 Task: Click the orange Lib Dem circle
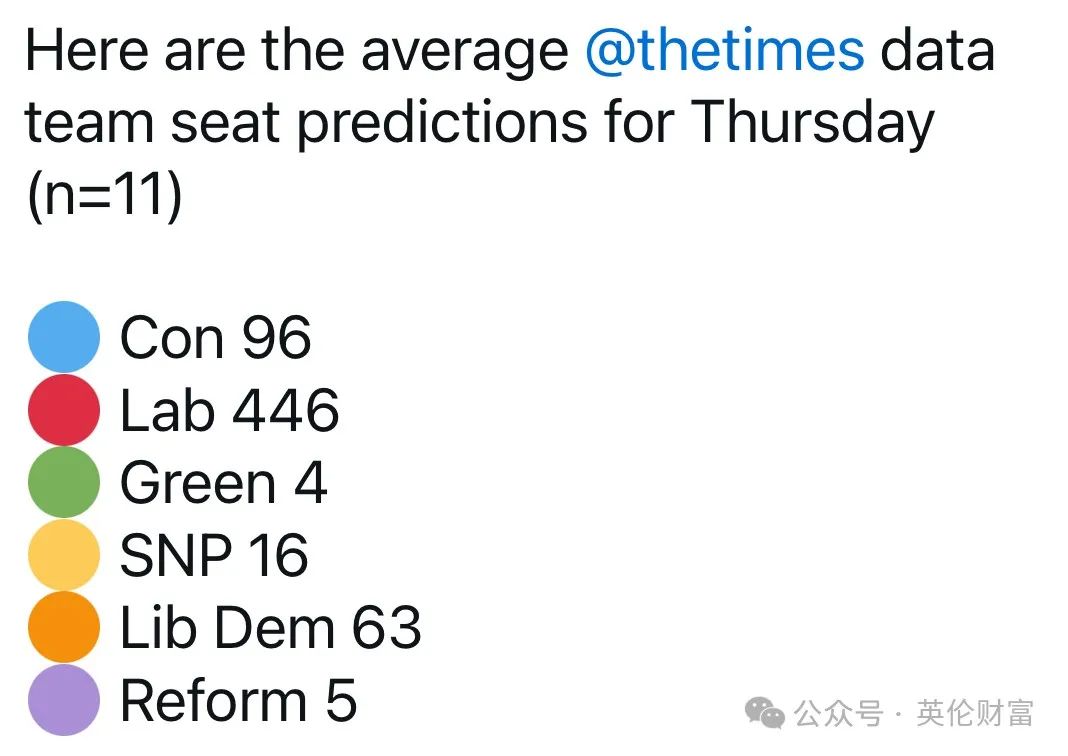click(x=64, y=627)
